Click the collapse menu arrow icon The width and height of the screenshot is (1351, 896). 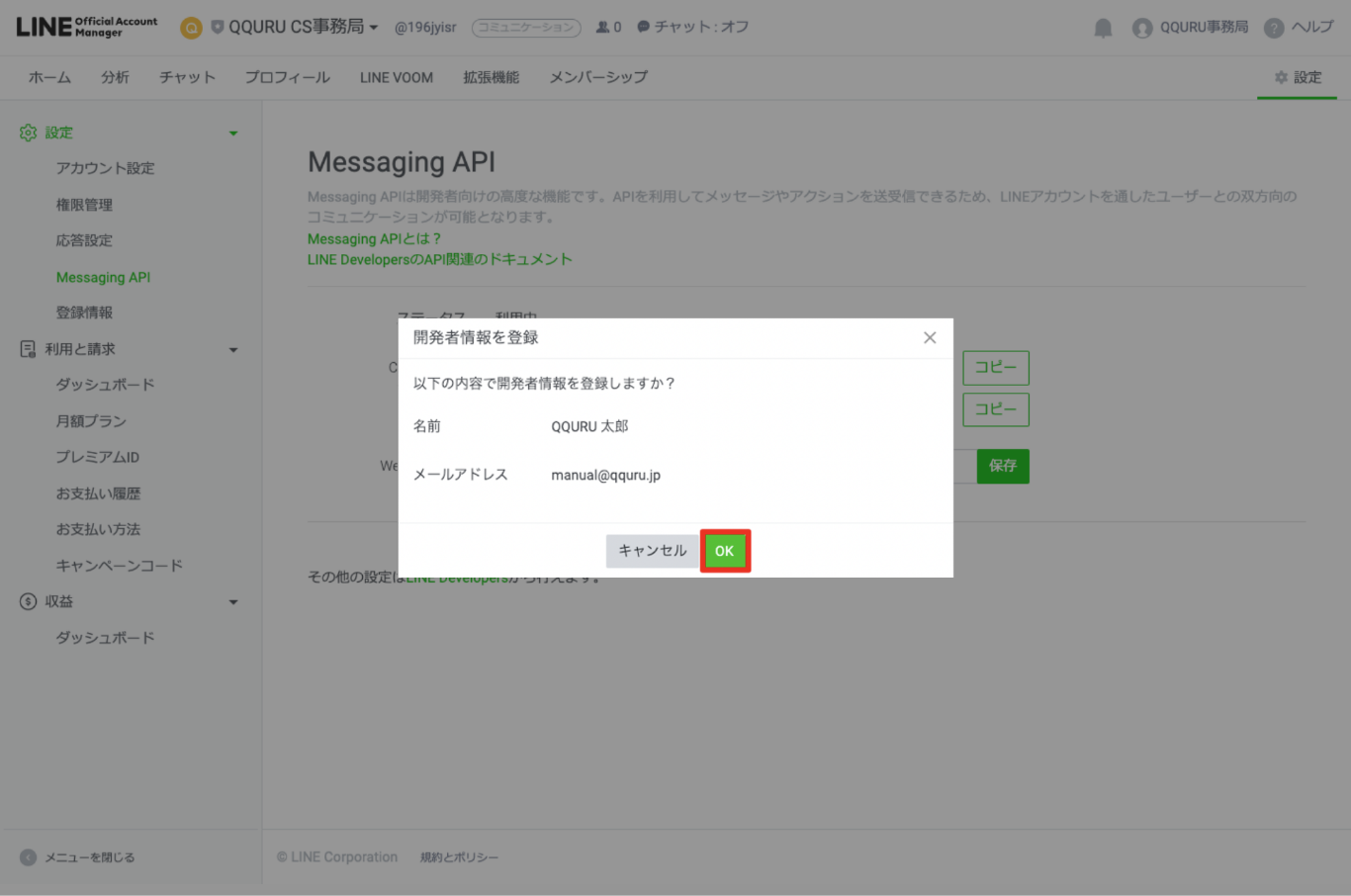28,857
